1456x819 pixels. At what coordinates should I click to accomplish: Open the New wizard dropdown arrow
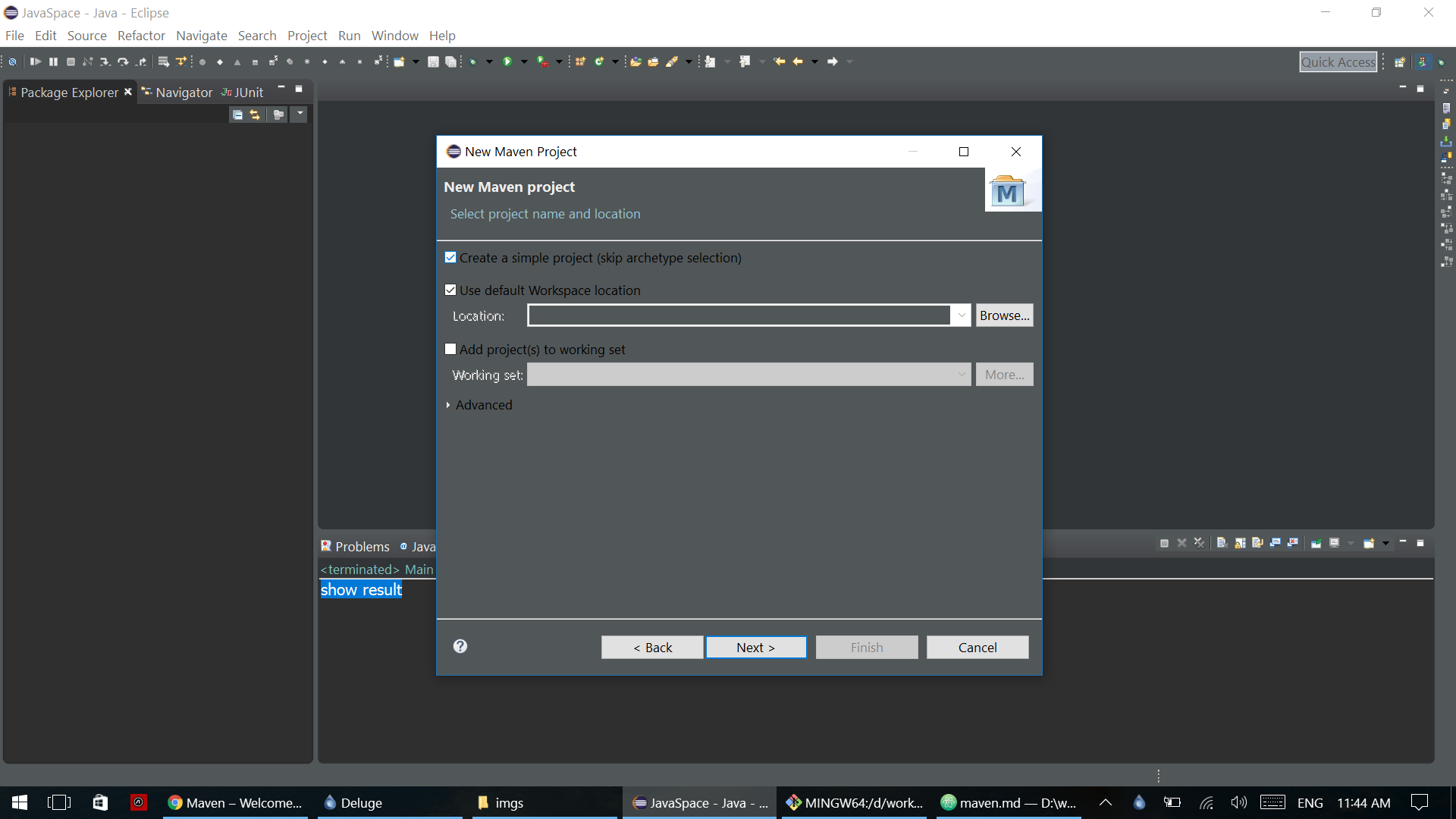[416, 61]
